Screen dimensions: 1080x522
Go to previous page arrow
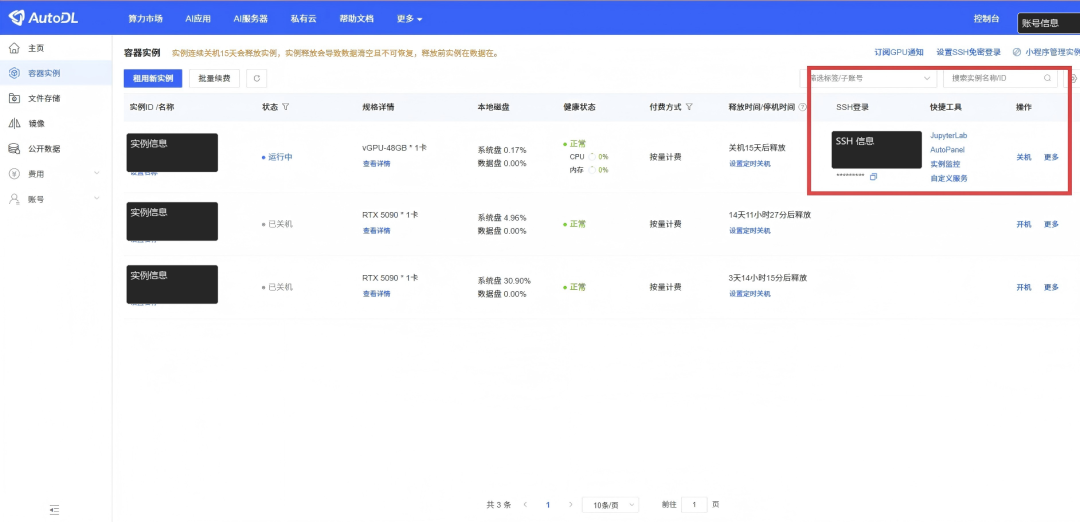pyautogui.click(x=525, y=505)
